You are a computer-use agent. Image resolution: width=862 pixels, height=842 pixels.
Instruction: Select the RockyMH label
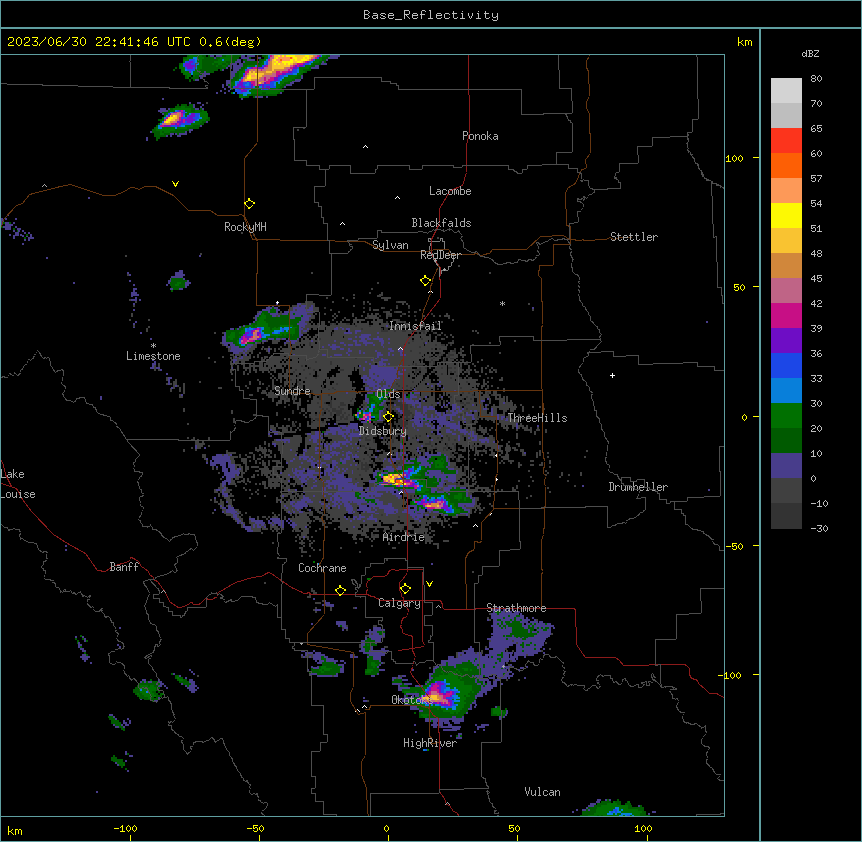pyautogui.click(x=245, y=227)
